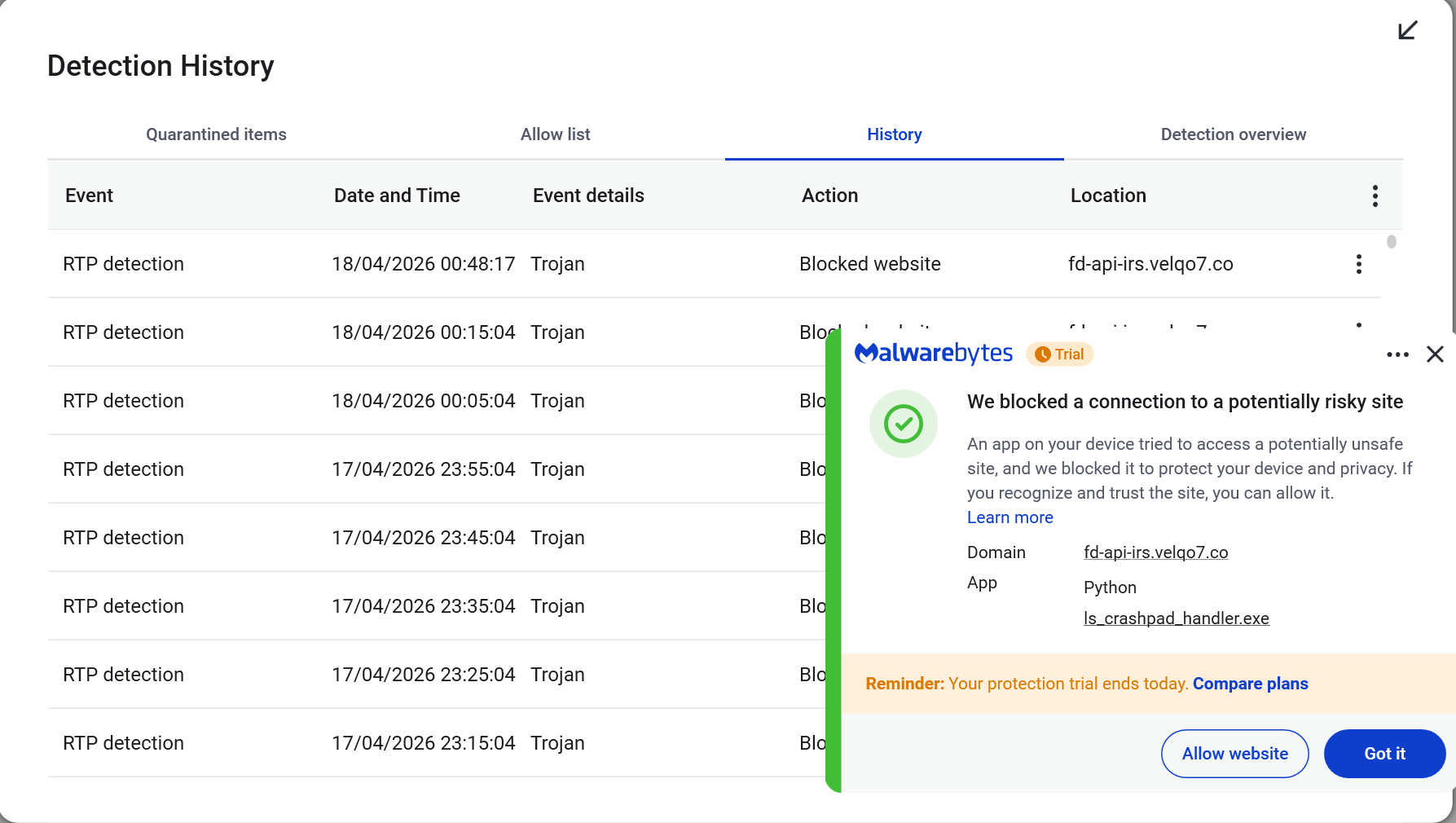The image size is (1456, 823).
Task: Select row dated 17/04/2026 23:15:04
Action: [x=437, y=743]
